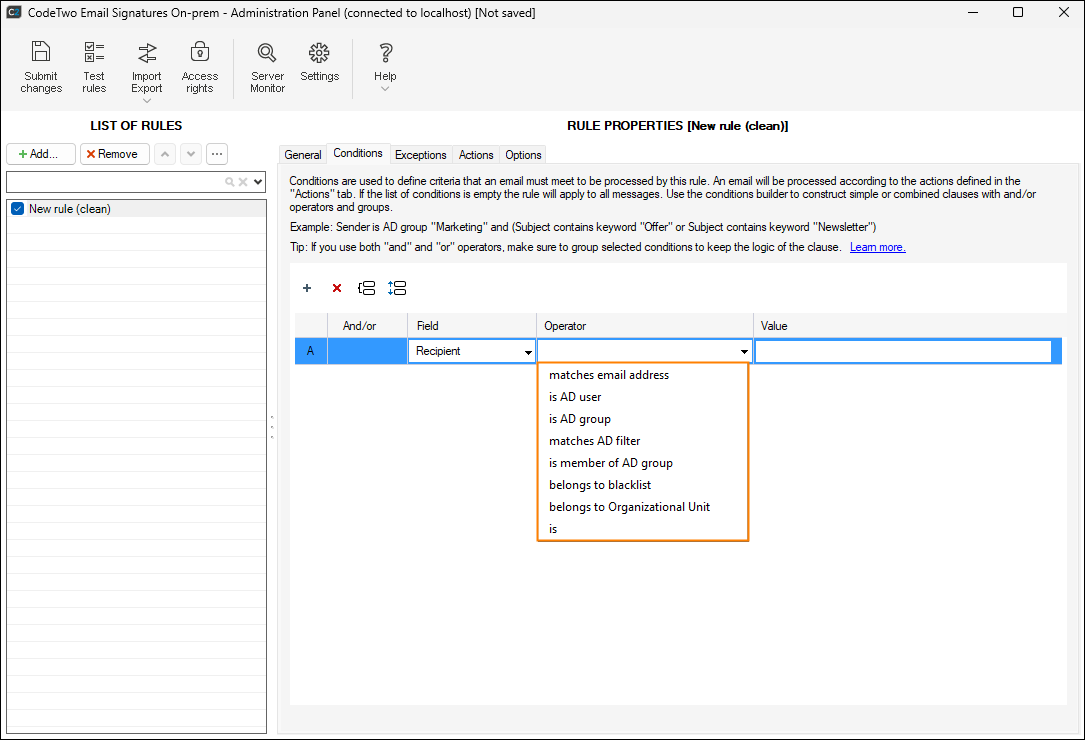
Task: Click the Submit changes toolbar icon
Action: pos(41,67)
